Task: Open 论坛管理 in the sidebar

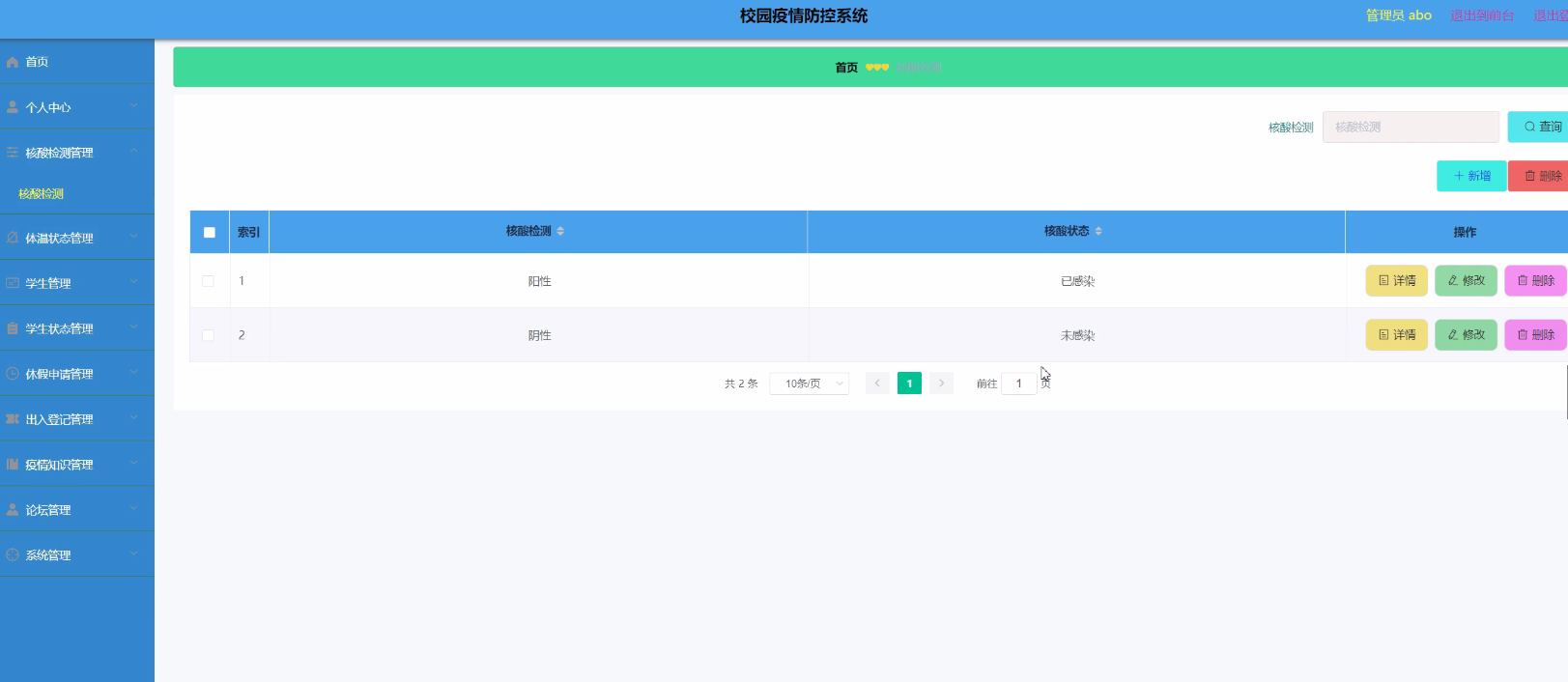Action: [76, 510]
